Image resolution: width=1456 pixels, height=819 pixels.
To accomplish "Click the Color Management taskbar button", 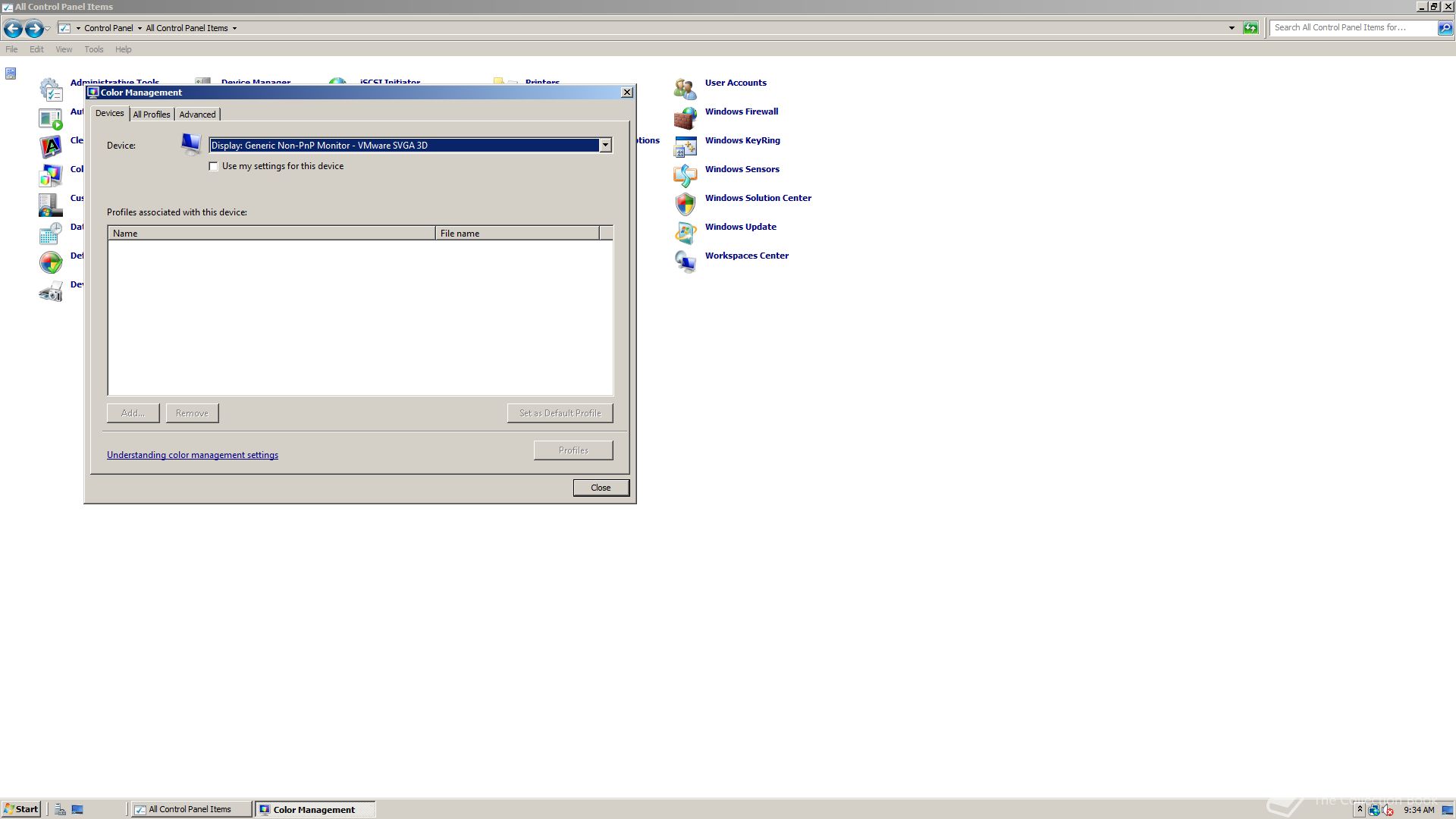I will click(x=315, y=809).
